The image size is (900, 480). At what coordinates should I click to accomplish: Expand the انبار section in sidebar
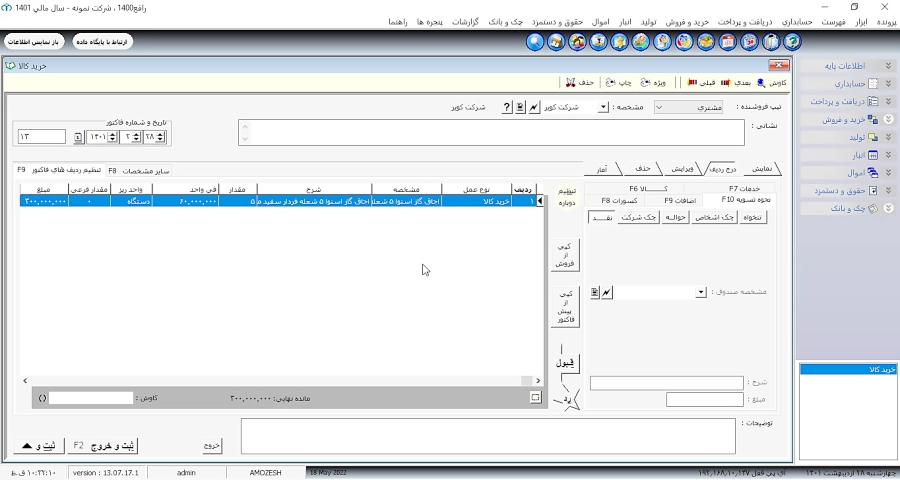click(889, 155)
